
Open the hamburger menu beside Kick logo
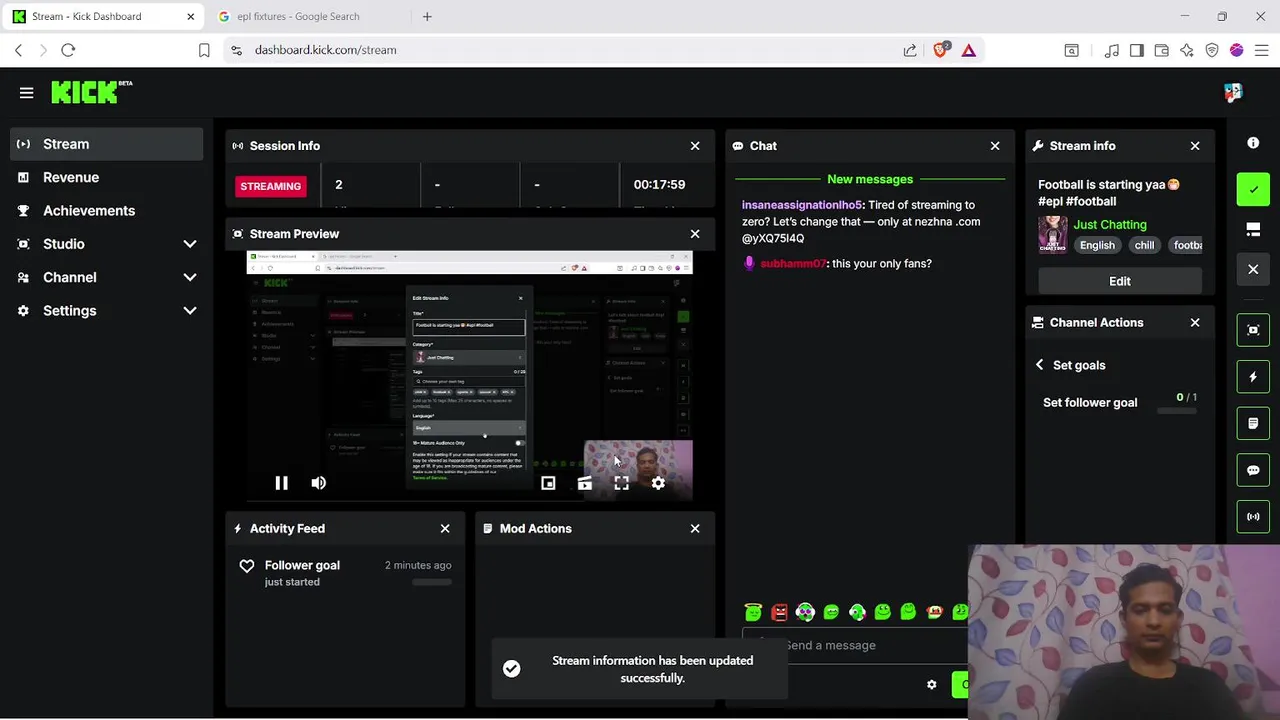[x=26, y=93]
